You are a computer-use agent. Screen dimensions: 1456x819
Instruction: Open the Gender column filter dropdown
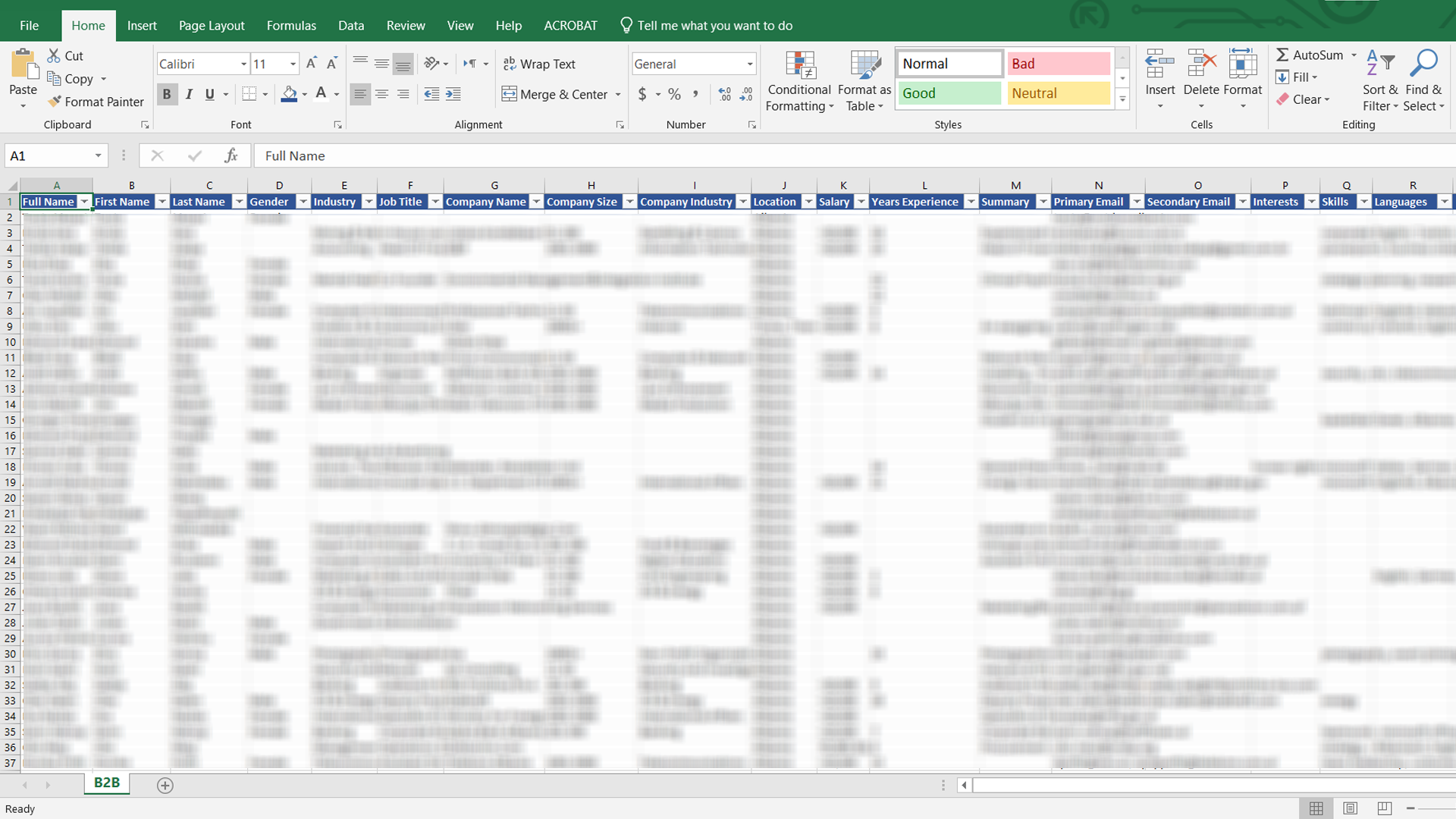[x=304, y=201]
